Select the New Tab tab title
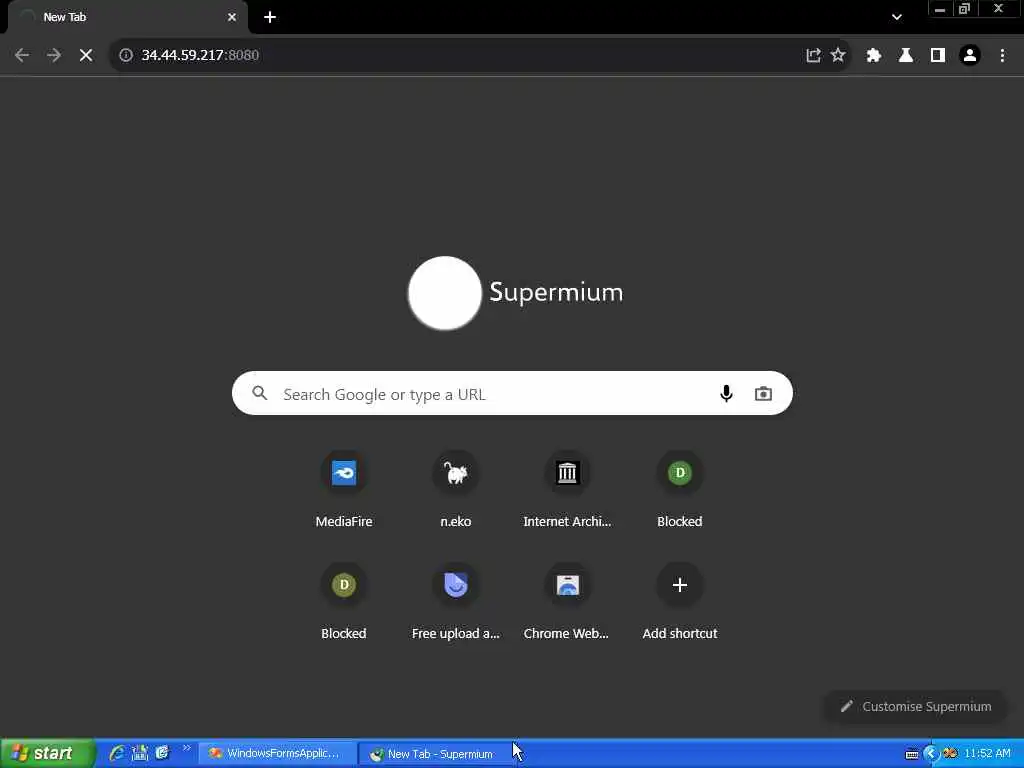 pos(65,17)
